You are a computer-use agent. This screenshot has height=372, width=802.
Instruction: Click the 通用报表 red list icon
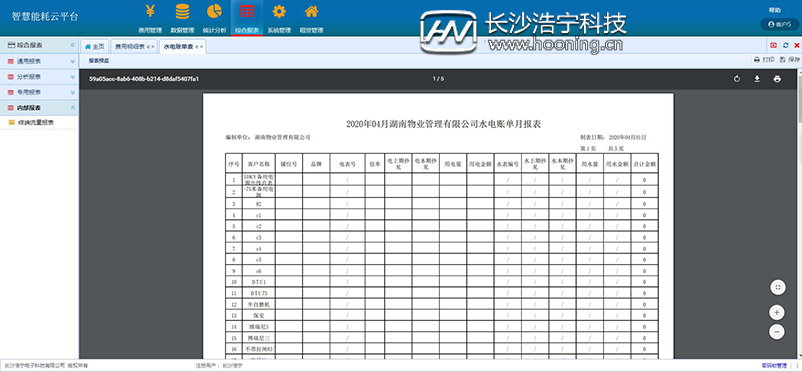(11, 61)
